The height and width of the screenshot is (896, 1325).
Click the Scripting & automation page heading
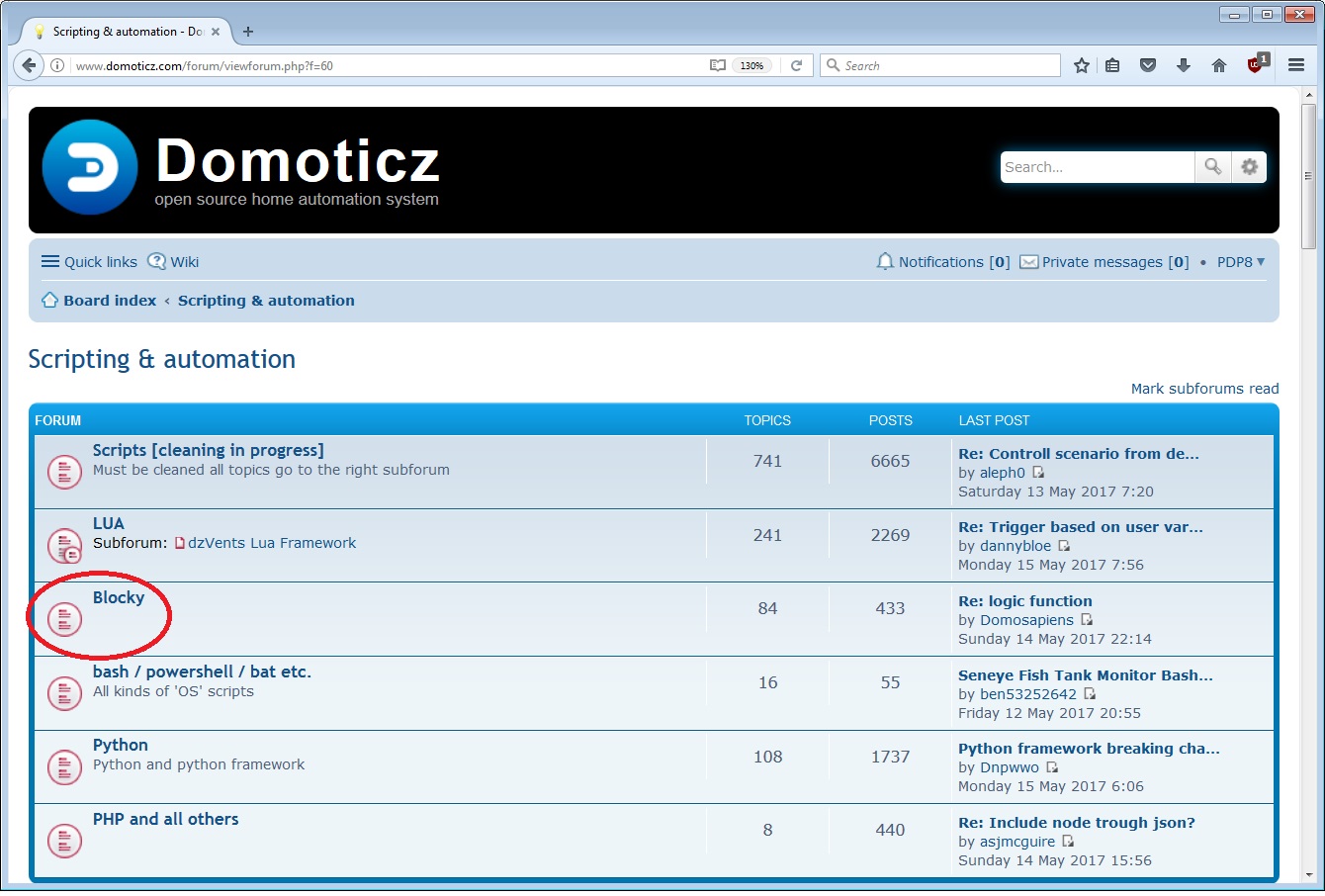click(x=162, y=359)
